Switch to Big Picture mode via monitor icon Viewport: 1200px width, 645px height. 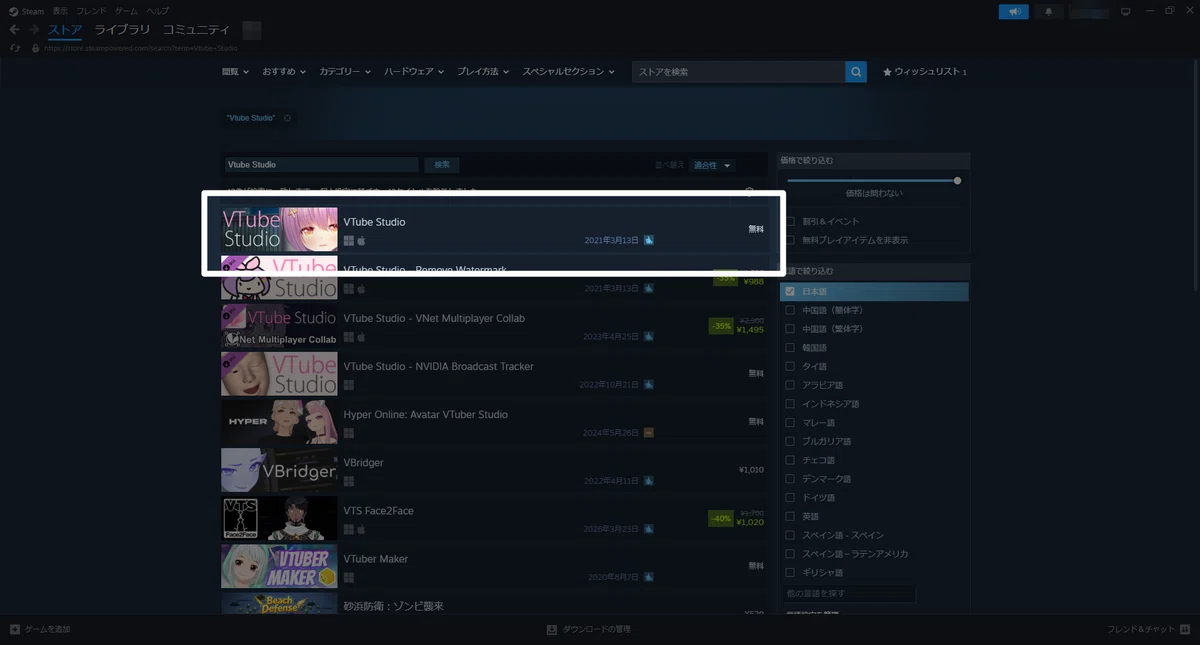[1125, 11]
